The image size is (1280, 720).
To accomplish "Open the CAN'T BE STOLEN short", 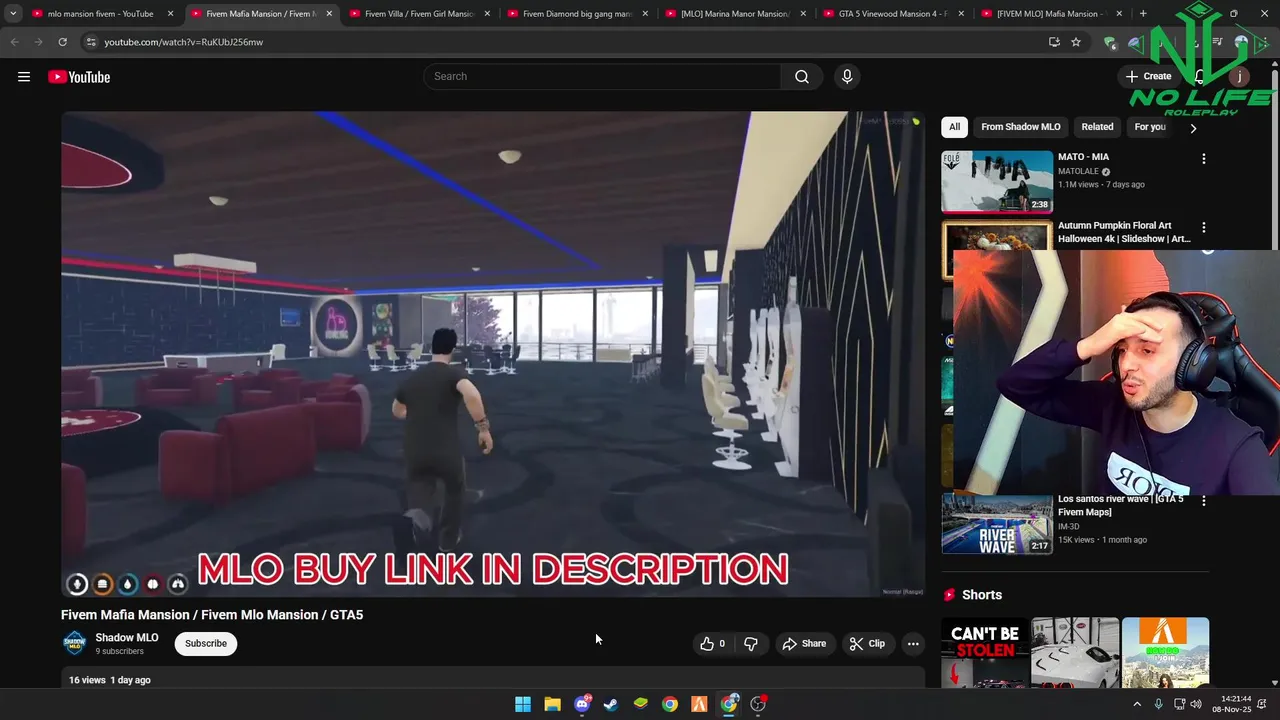I will pyautogui.click(x=985, y=652).
